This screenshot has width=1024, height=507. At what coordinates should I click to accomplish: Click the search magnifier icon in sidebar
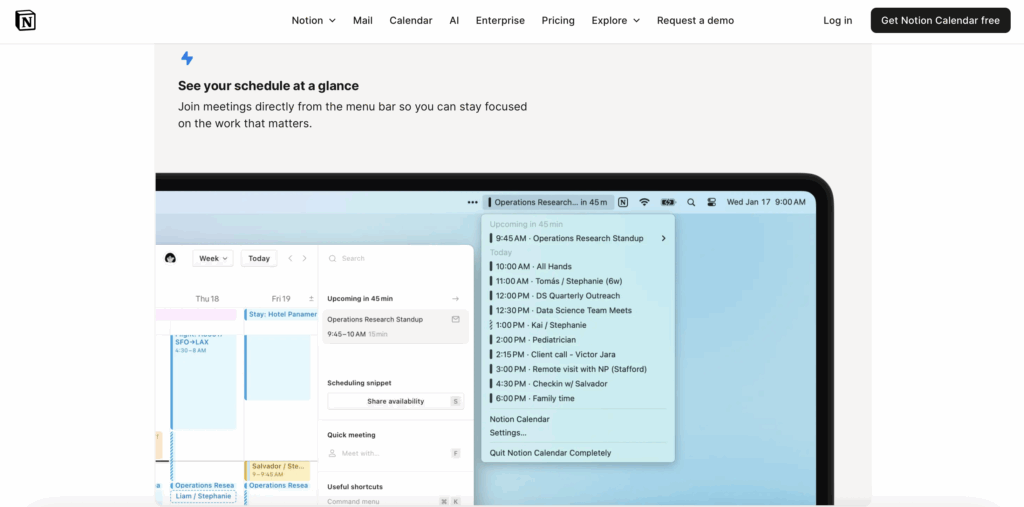click(332, 258)
